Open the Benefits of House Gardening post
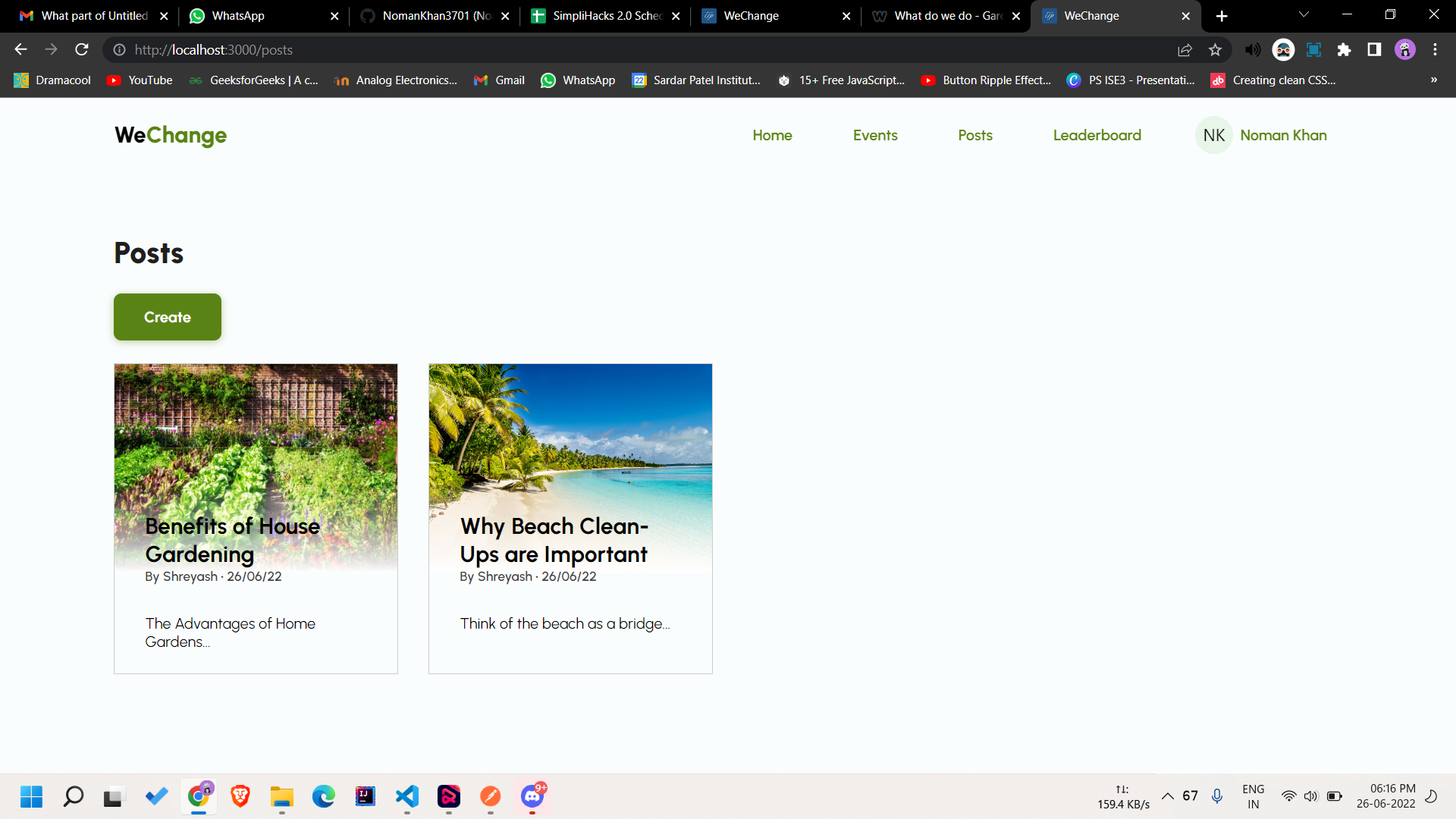Viewport: 1456px width, 819px height. 232,539
